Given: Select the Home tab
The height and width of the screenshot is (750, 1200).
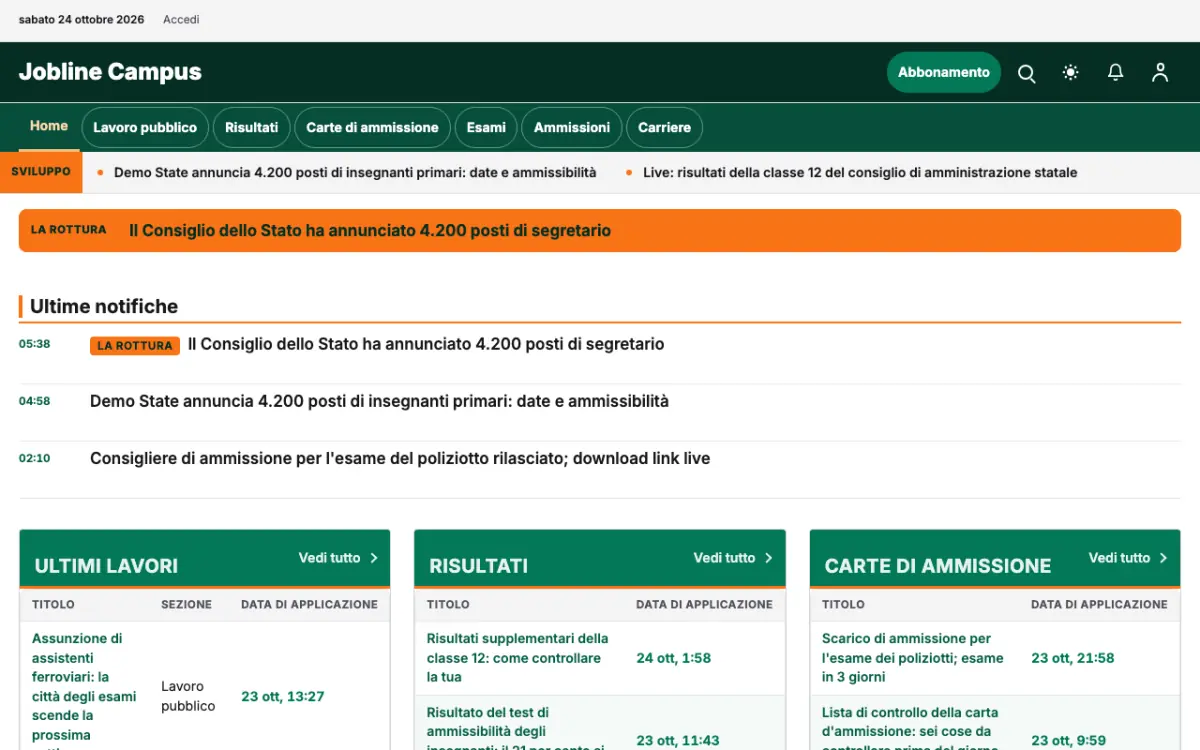Looking at the screenshot, I should click(x=49, y=126).
